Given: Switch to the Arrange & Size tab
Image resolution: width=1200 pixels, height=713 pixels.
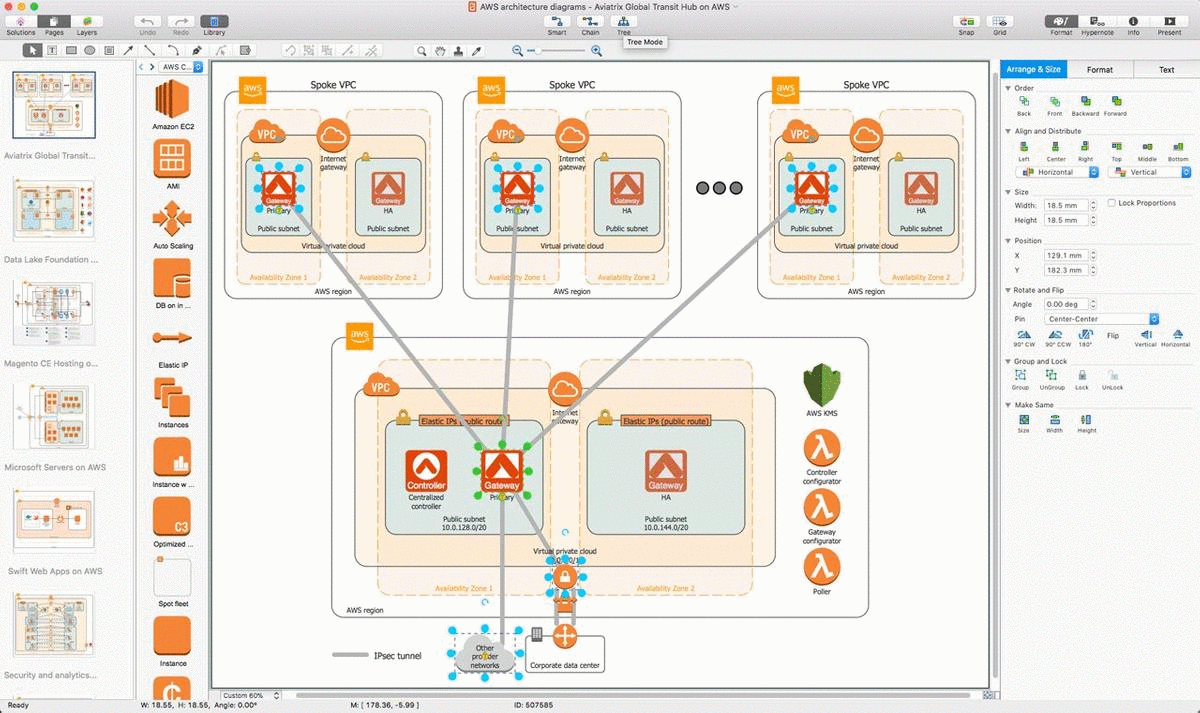Looking at the screenshot, I should [1034, 69].
